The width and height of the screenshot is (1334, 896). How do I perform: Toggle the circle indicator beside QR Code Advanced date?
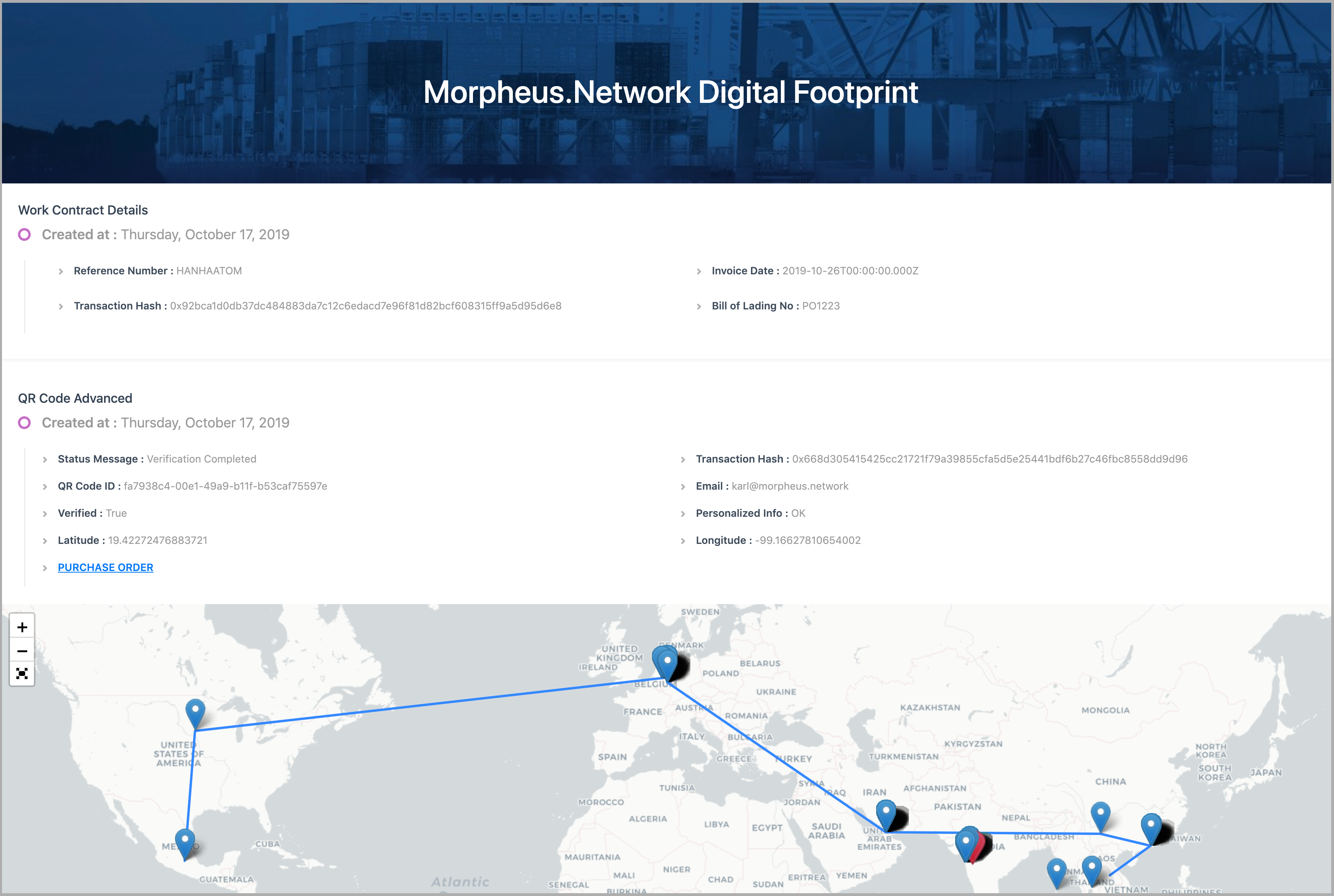click(x=25, y=423)
